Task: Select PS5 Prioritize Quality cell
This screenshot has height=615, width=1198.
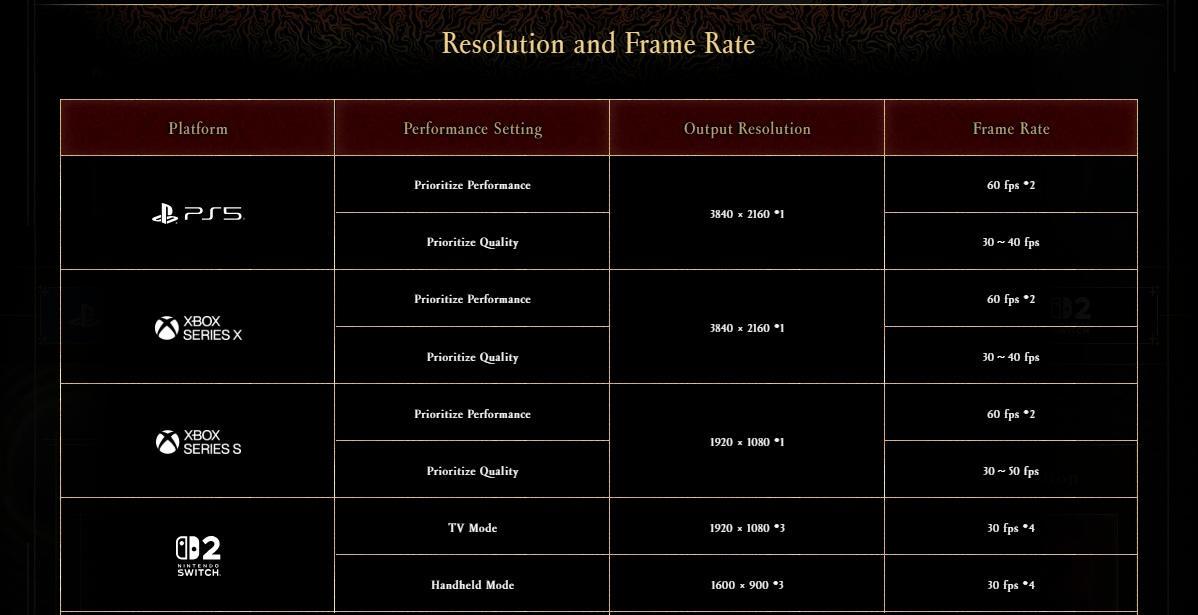Action: click(x=472, y=242)
